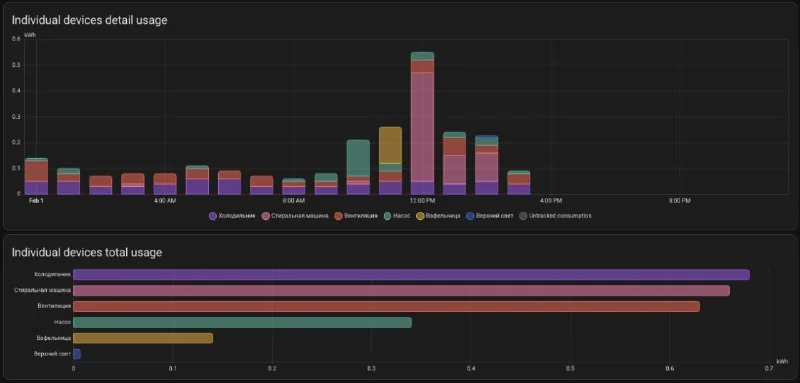Image resolution: width=800 pixels, height=383 pixels.
Task: Click the 'Стиральная машина' row label in the total chart
Action: tap(42, 291)
